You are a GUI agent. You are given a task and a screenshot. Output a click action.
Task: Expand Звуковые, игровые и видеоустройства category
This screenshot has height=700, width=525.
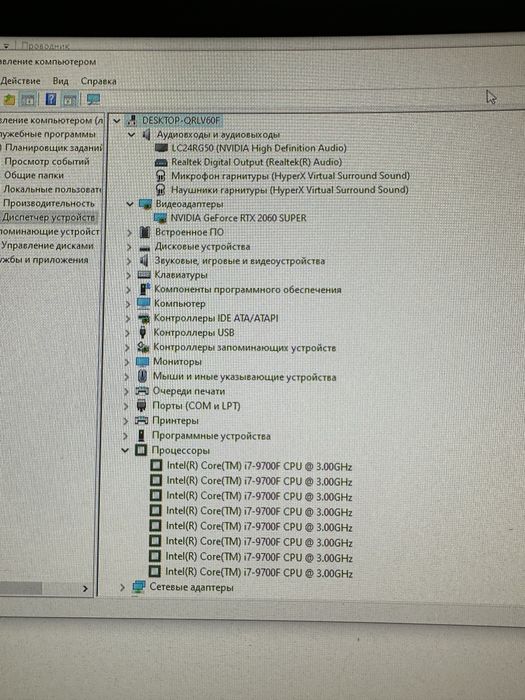point(129,261)
